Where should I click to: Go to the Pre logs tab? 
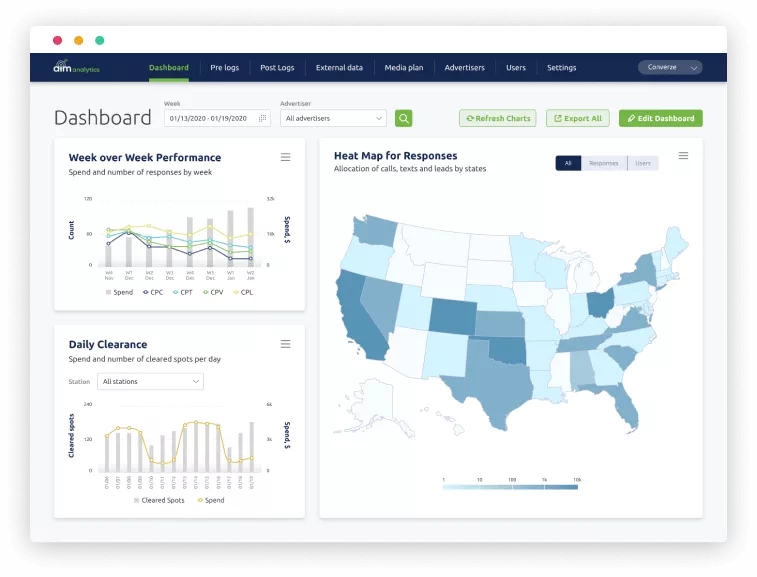pos(224,68)
